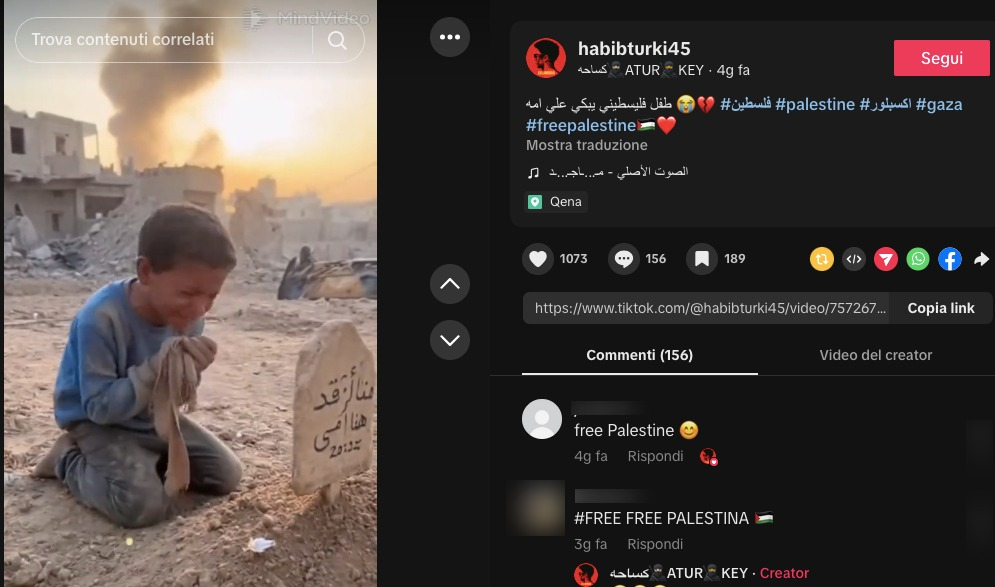Viewport: 995px width, 587px height.
Task: Share to WhatsApp
Action: pyautogui.click(x=918, y=259)
